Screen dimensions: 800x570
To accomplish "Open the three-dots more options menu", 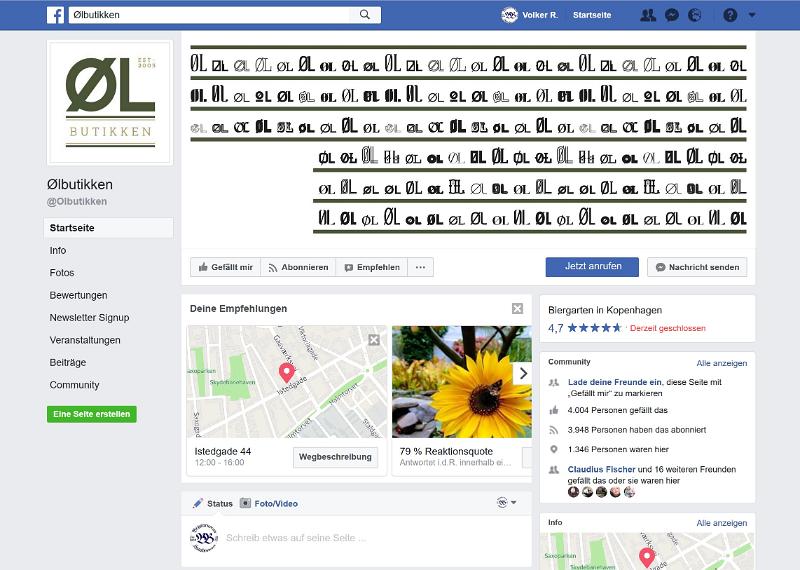I will click(x=420, y=267).
